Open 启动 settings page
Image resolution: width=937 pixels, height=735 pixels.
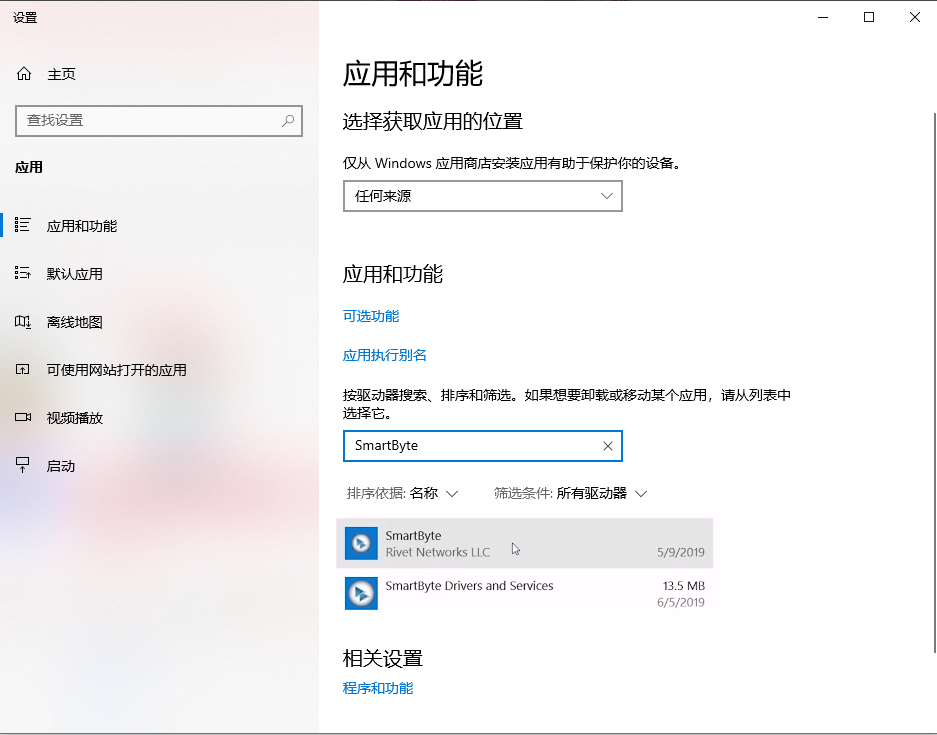coord(61,466)
